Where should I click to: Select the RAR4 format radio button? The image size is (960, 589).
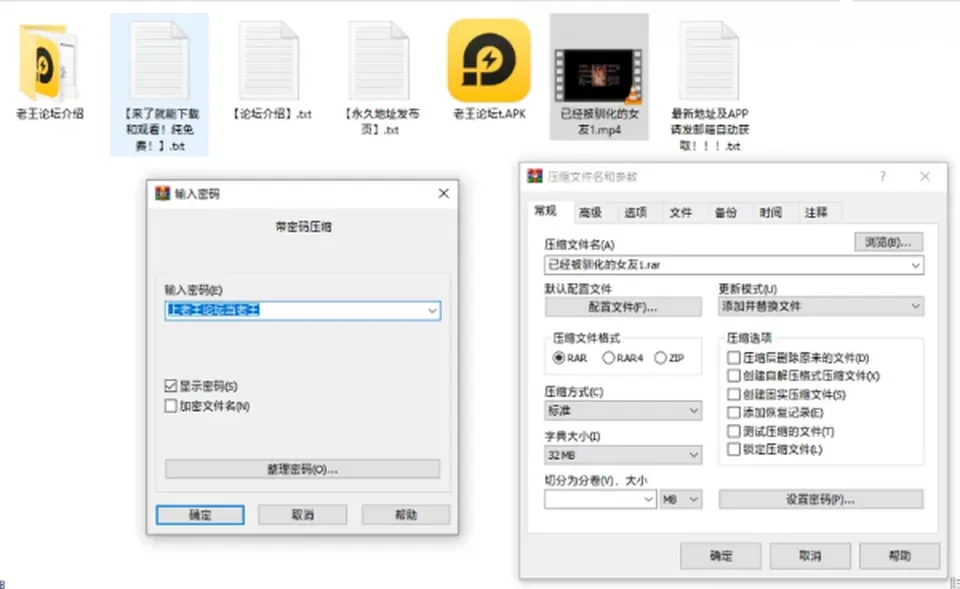pyautogui.click(x=608, y=358)
